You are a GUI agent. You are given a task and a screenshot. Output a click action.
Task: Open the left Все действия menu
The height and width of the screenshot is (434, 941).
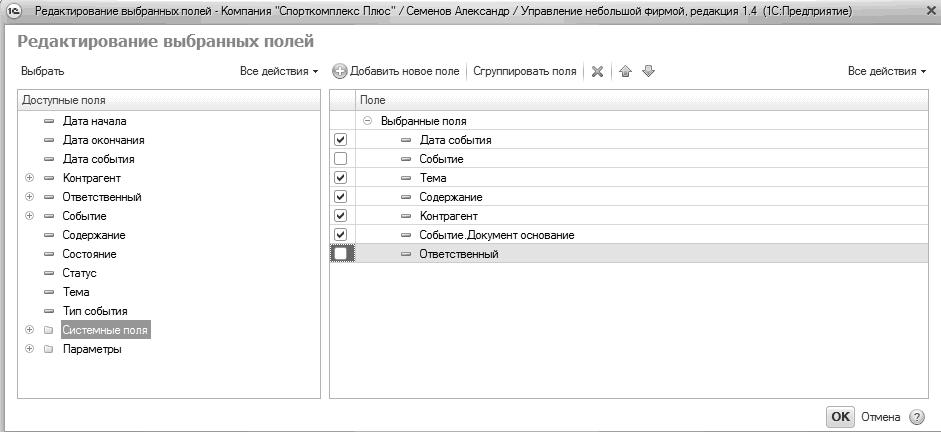[278, 72]
